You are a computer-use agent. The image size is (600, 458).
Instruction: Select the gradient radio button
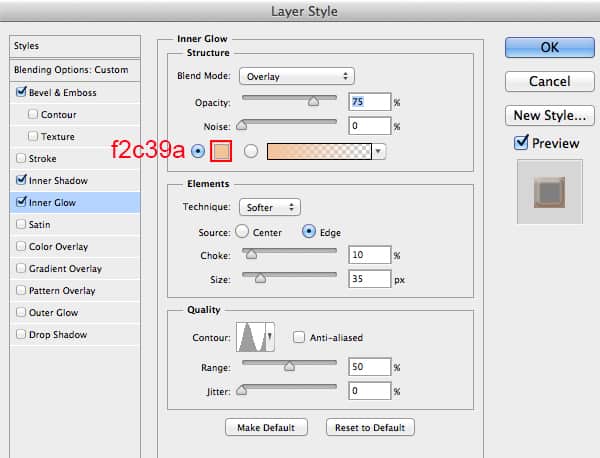251,151
